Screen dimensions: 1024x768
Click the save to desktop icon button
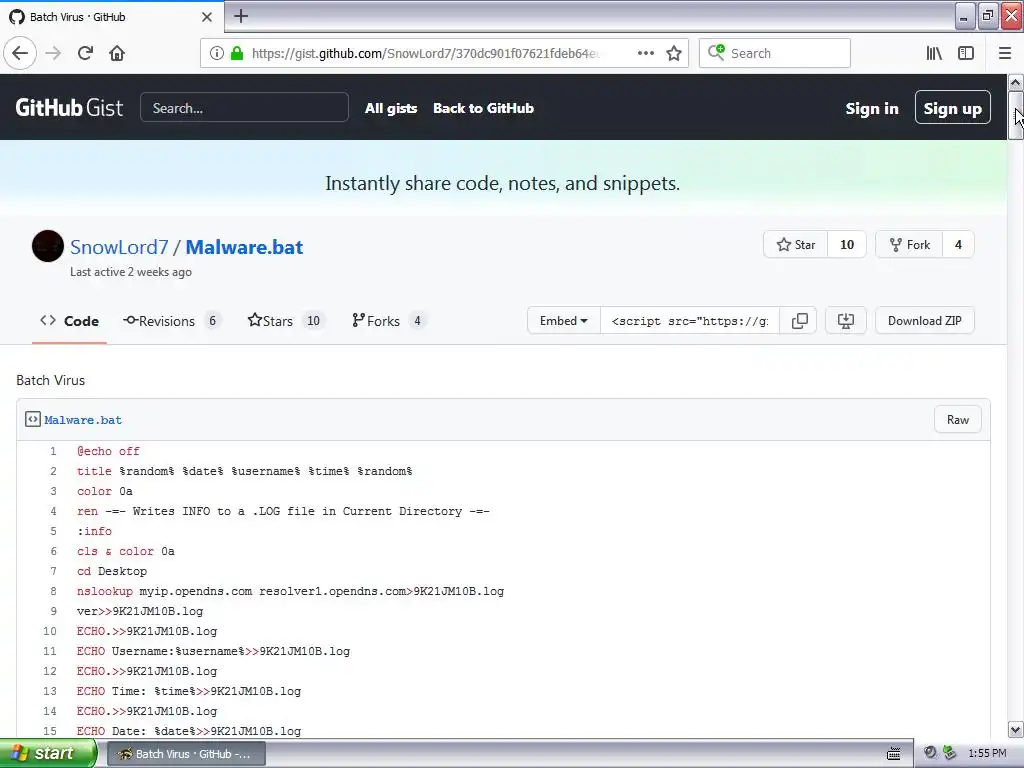[846, 321]
